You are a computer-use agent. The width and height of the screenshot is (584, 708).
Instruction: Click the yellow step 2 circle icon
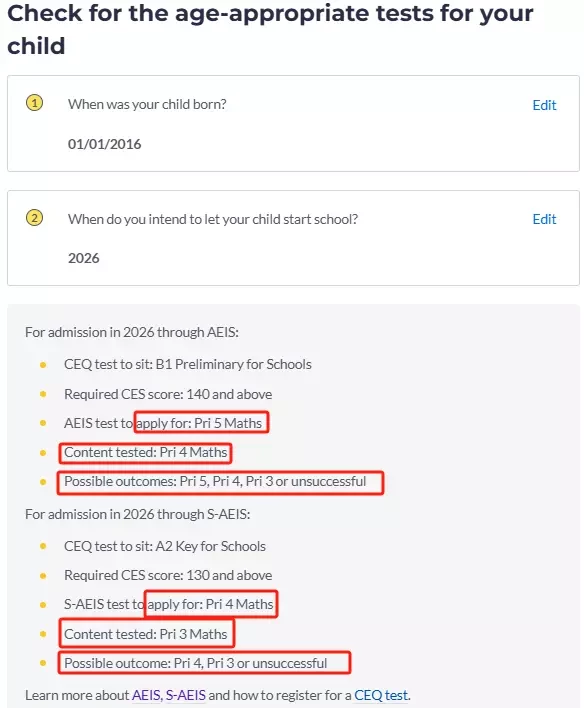pos(34,218)
